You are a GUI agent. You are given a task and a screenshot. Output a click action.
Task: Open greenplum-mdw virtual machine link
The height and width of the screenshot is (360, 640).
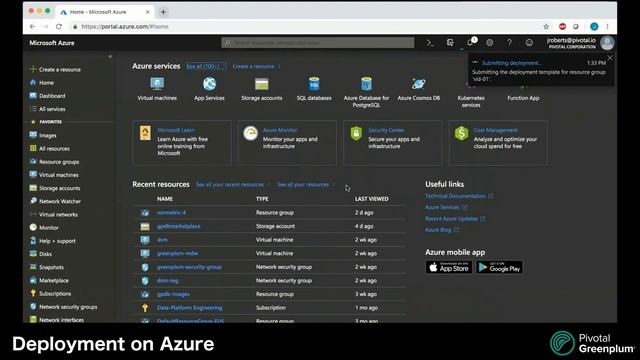[x=177, y=253]
